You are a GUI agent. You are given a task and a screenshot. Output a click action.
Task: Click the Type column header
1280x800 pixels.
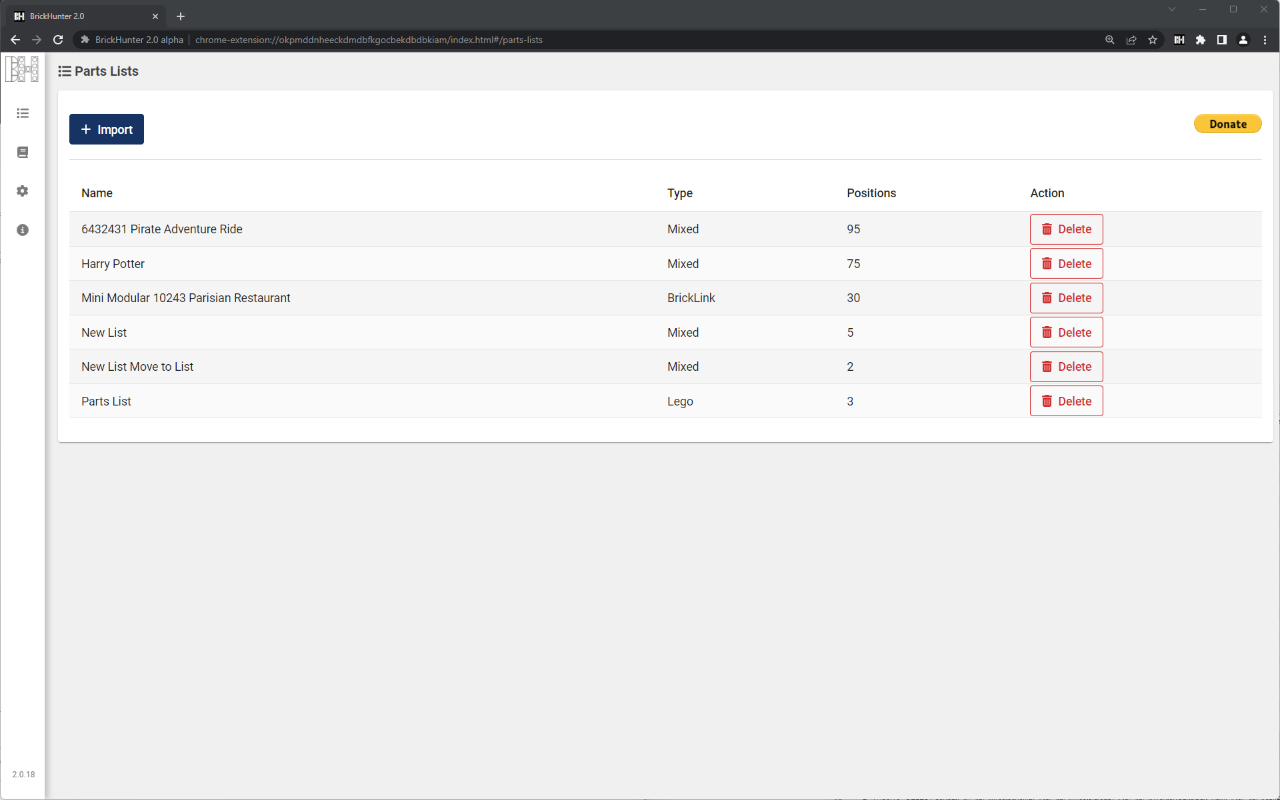pyautogui.click(x=680, y=193)
